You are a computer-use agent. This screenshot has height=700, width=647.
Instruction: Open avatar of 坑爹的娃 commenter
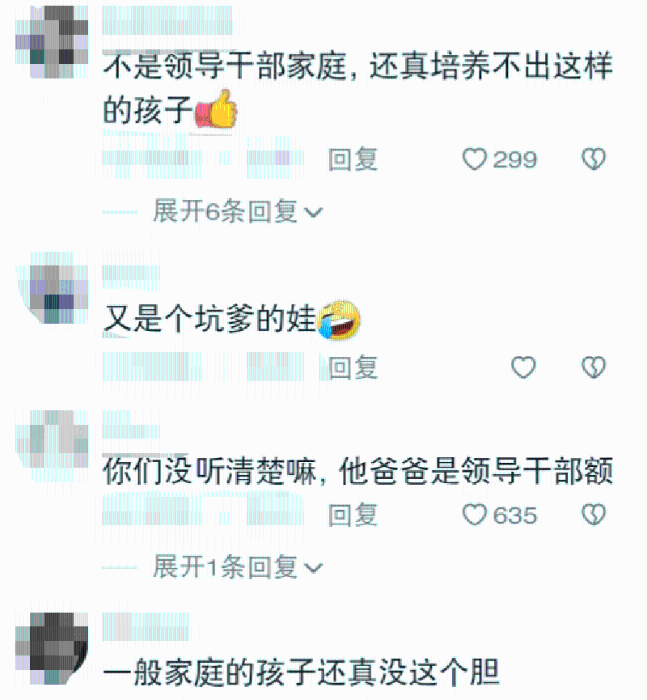point(52,288)
